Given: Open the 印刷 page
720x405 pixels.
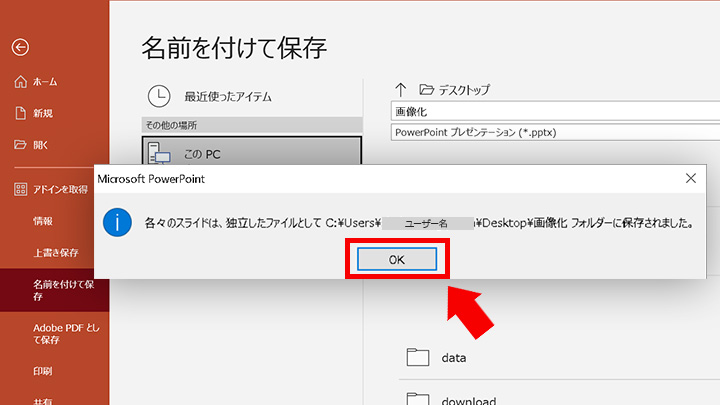Looking at the screenshot, I should click(x=43, y=371).
